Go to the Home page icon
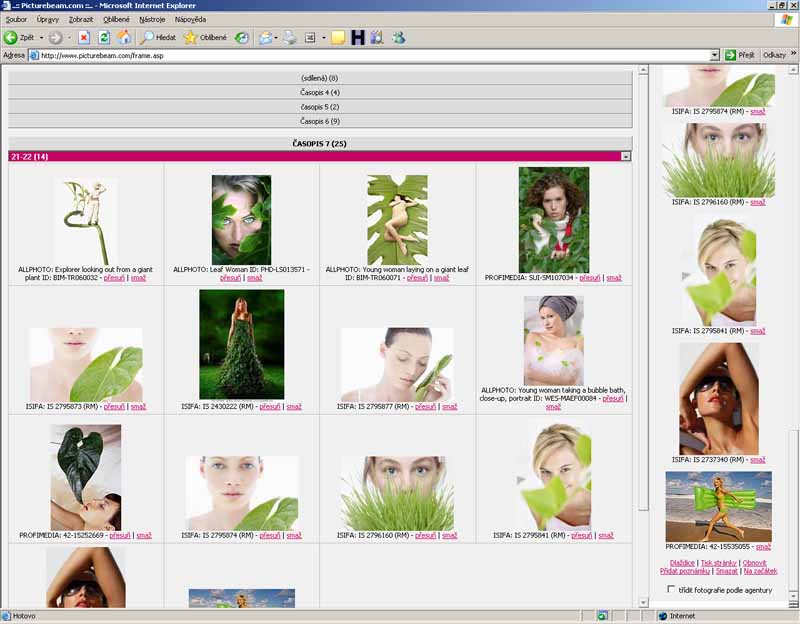The image size is (800, 624). coord(124,37)
